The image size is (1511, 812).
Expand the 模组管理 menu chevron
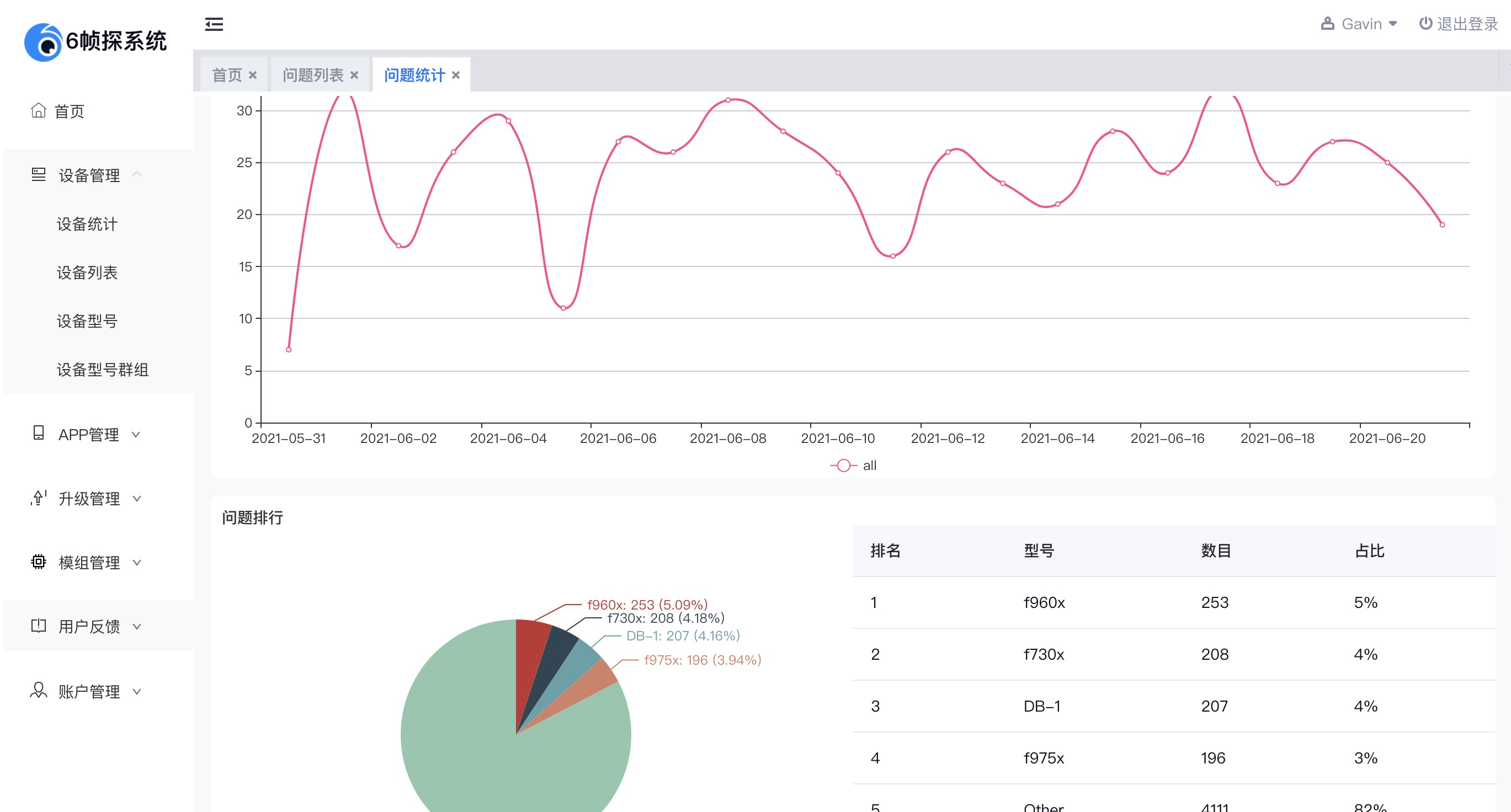pos(137,562)
